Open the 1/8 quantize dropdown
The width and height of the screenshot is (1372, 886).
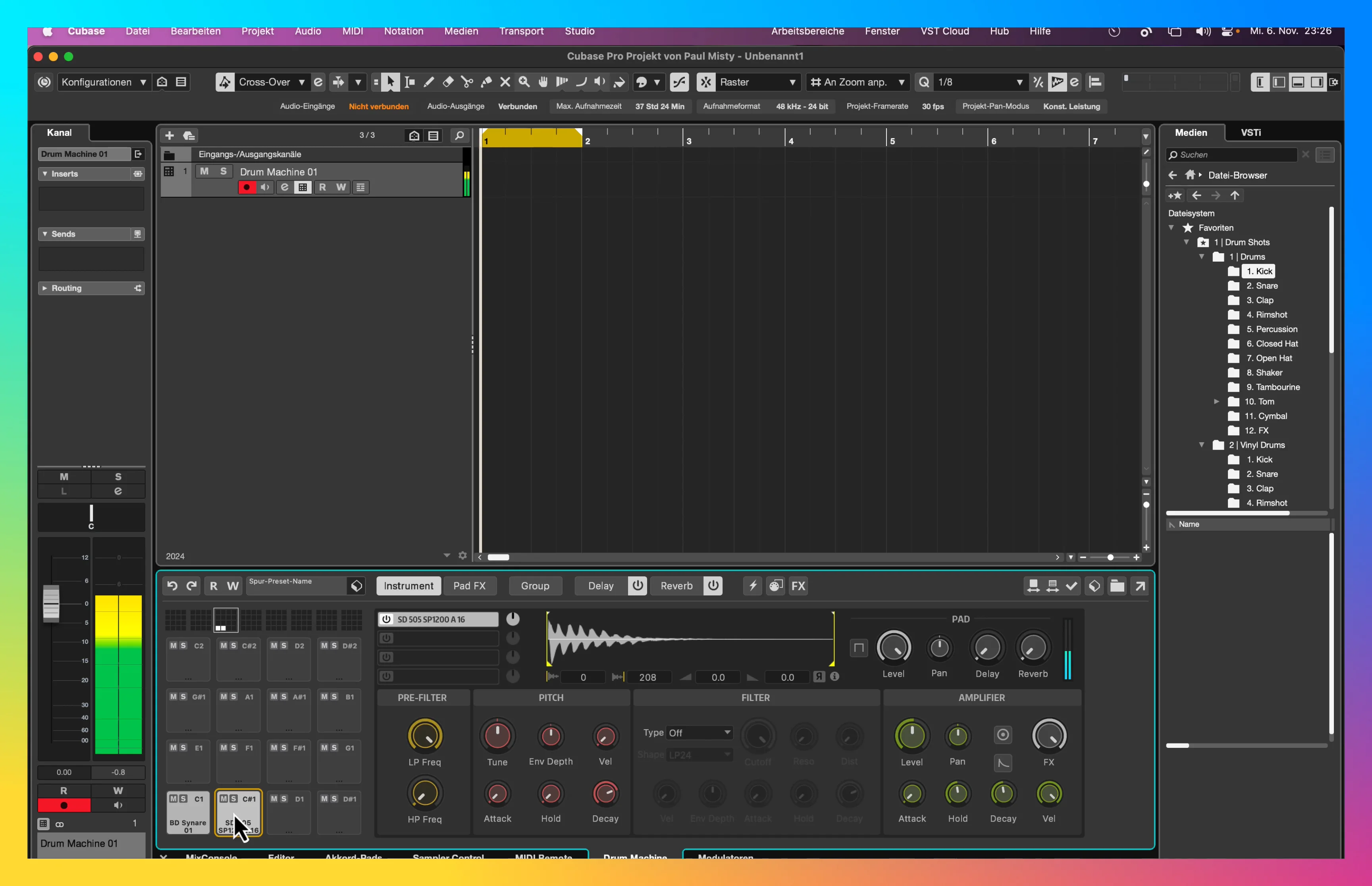click(x=981, y=82)
